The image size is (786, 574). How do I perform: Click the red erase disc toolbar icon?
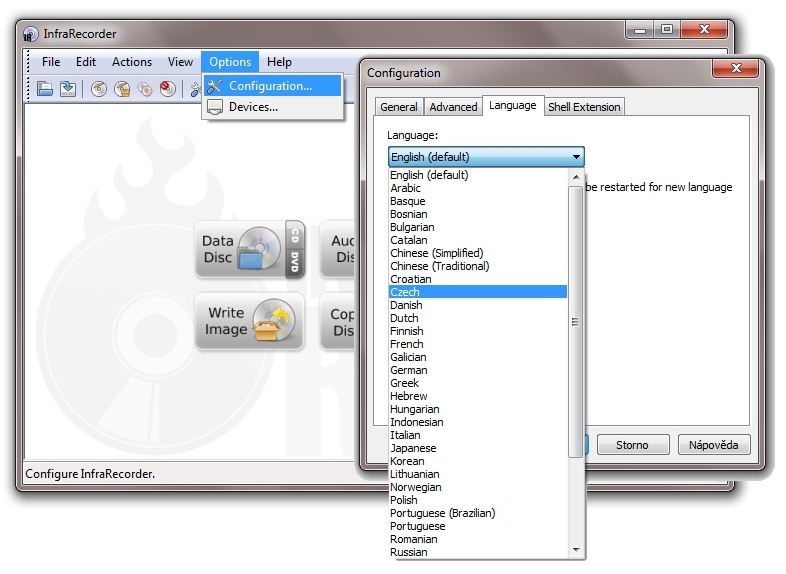[167, 89]
